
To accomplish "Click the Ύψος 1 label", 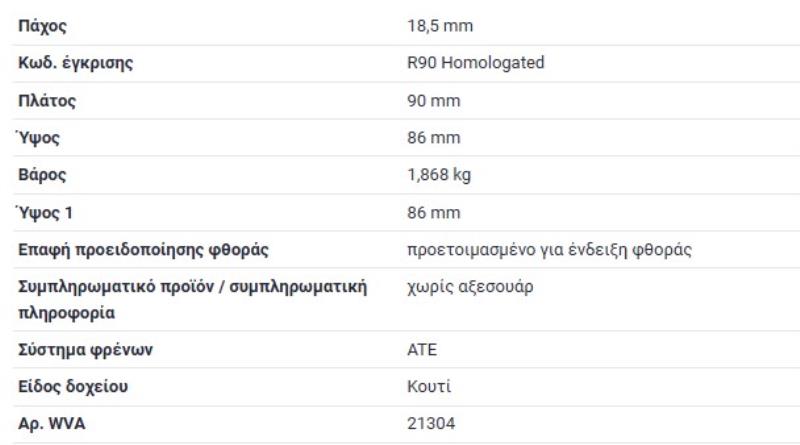I will 46,212.
